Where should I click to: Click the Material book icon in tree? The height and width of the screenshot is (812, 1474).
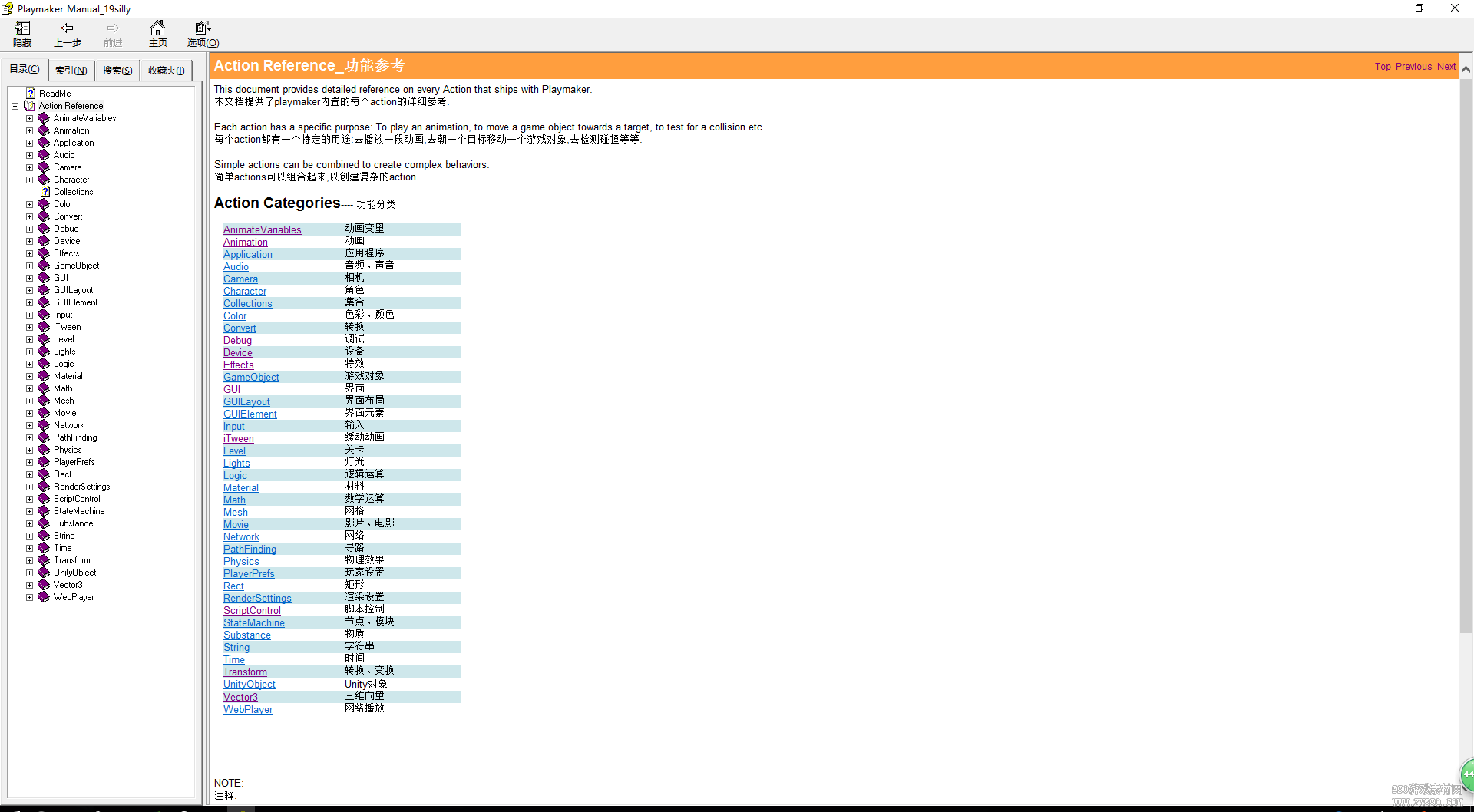pyautogui.click(x=44, y=376)
